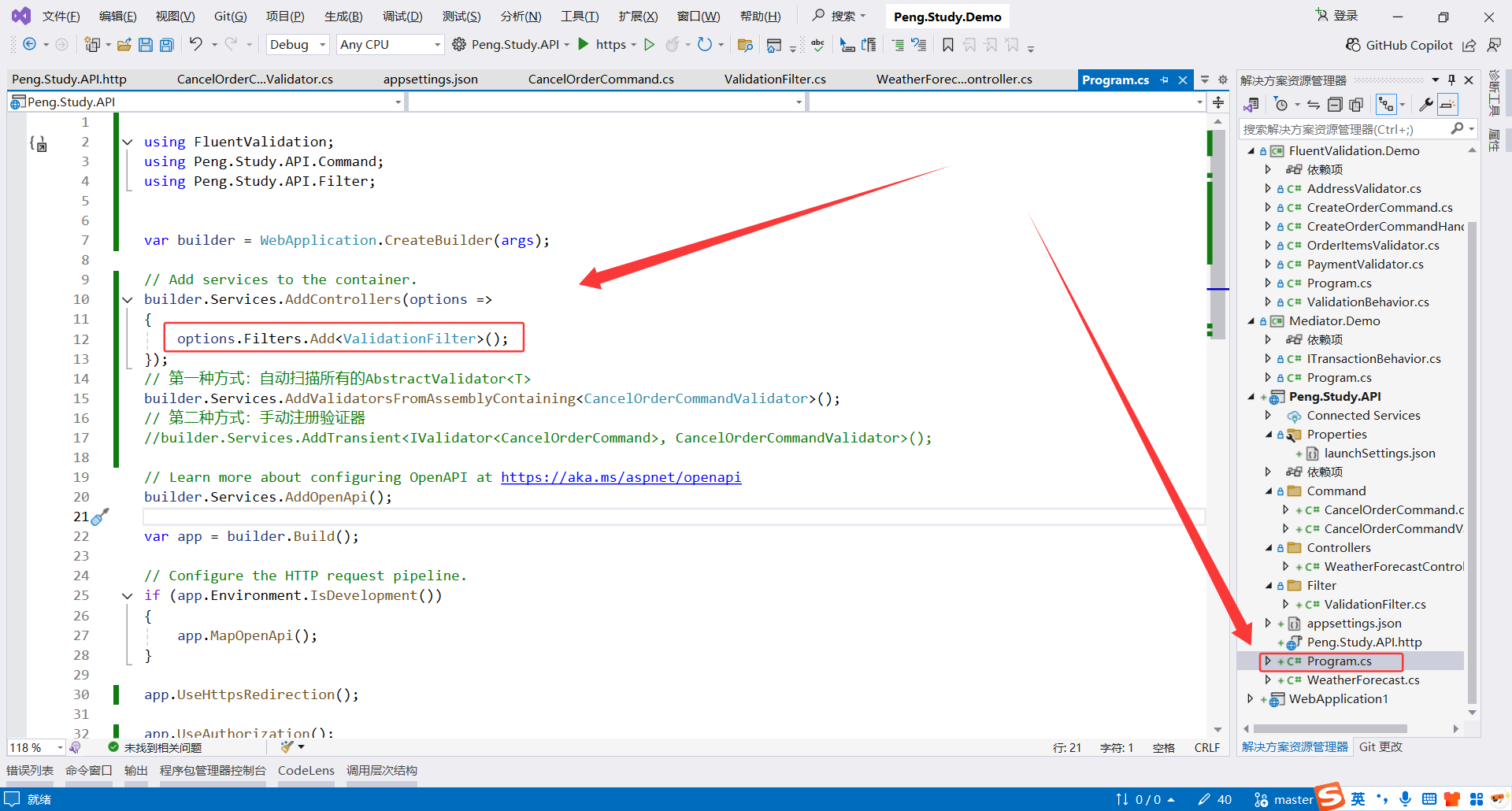
Task: Open the 工具(T) menu
Action: (x=580, y=17)
